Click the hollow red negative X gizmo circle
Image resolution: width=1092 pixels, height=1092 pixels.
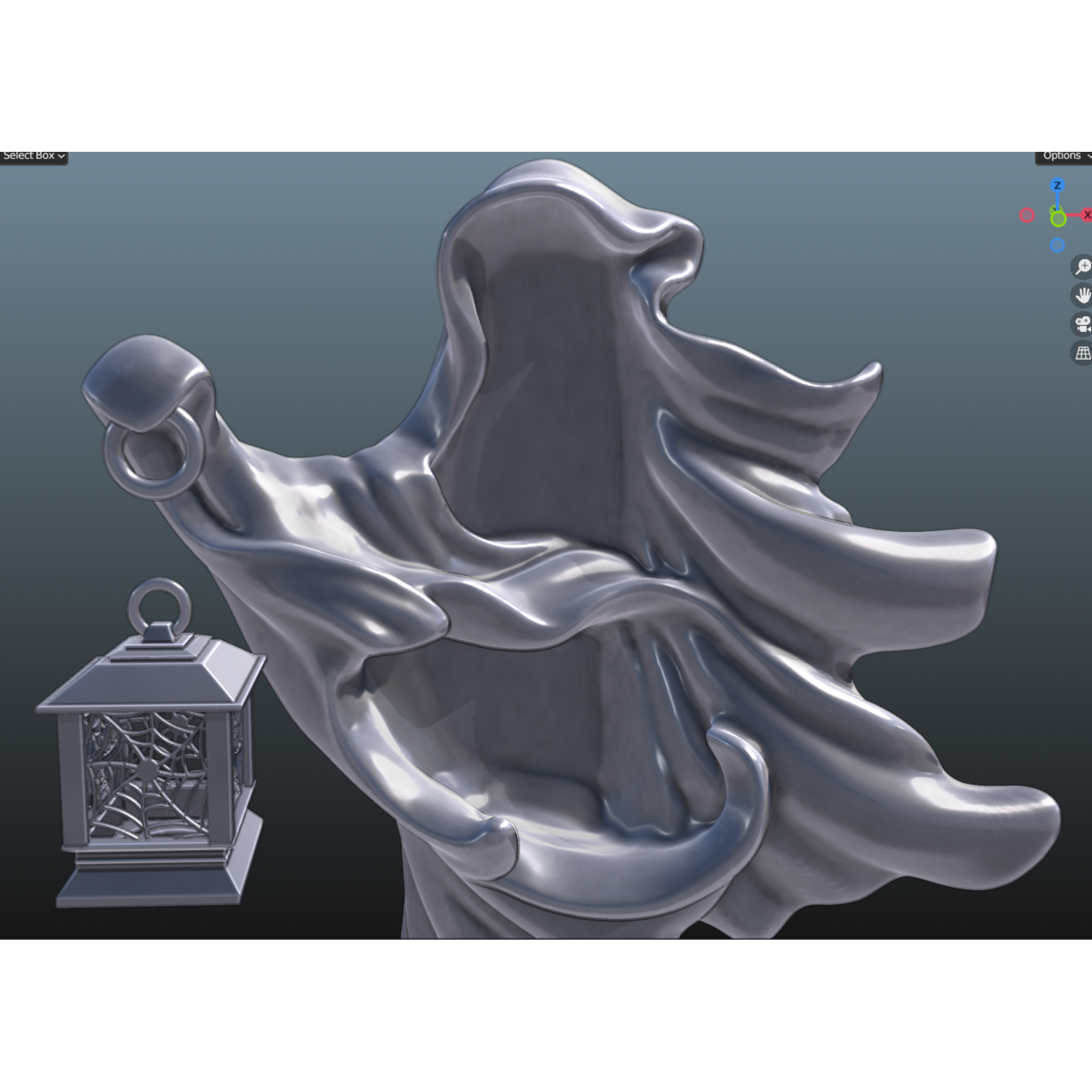tap(1027, 215)
